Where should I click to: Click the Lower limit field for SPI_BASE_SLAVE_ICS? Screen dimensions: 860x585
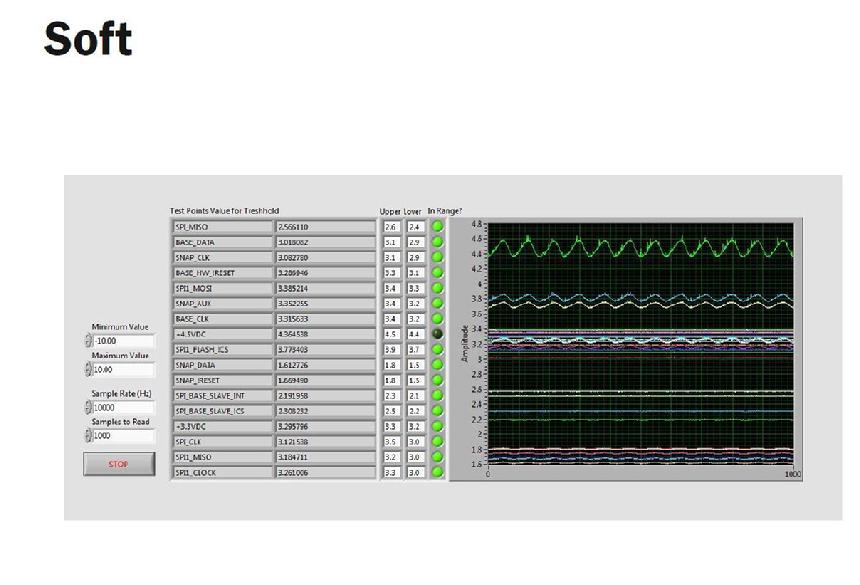415,411
